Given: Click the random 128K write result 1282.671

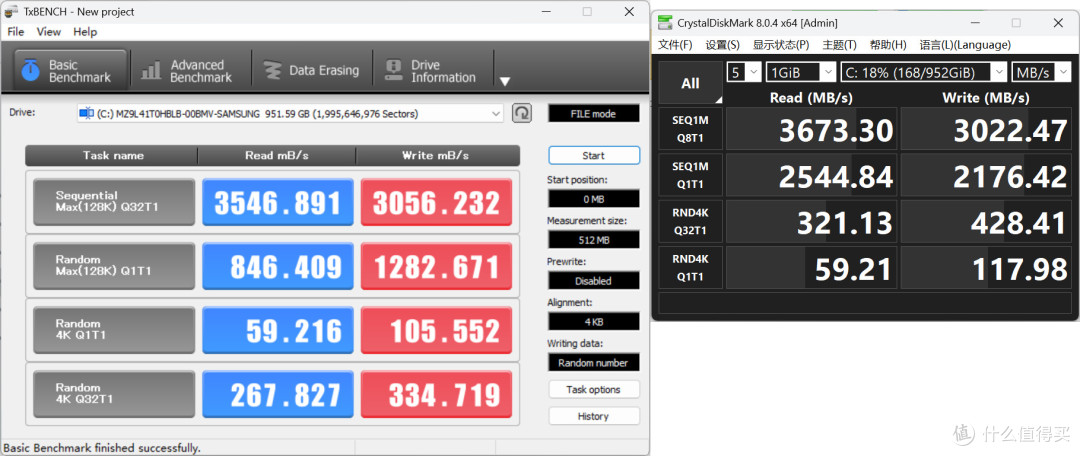Looking at the screenshot, I should click(x=436, y=267).
